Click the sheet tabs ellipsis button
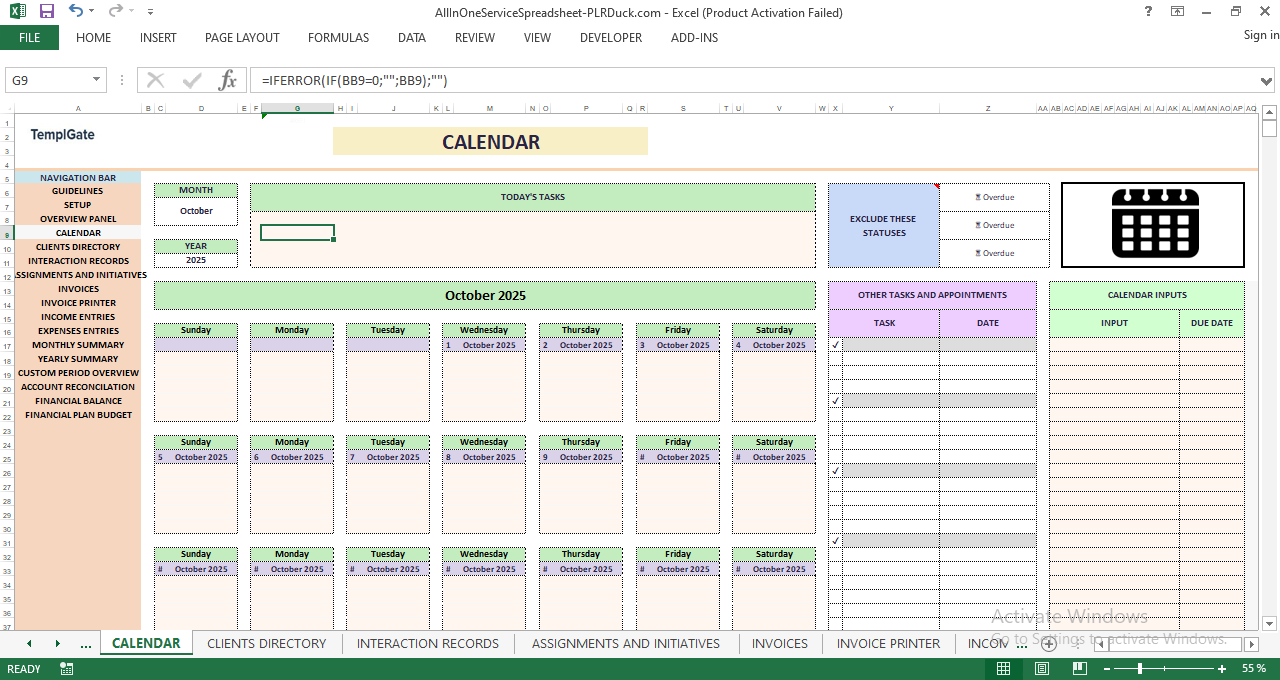This screenshot has height=680, width=1280. tap(85, 644)
